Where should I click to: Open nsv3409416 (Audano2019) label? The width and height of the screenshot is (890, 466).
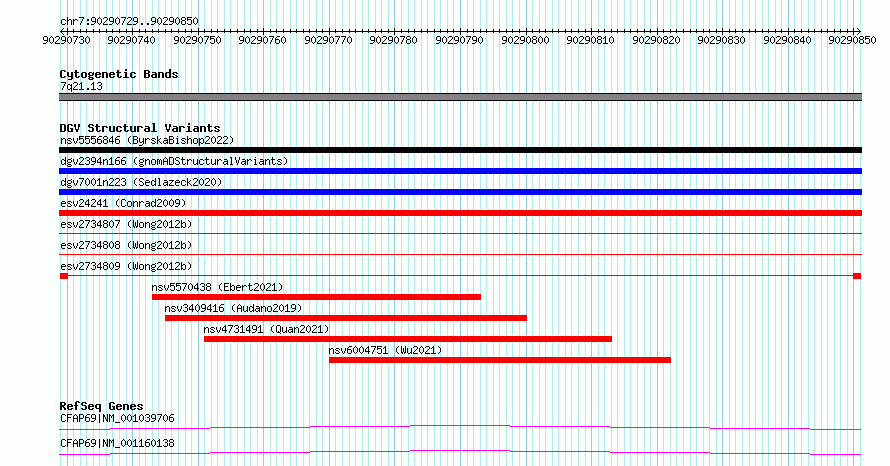point(233,308)
